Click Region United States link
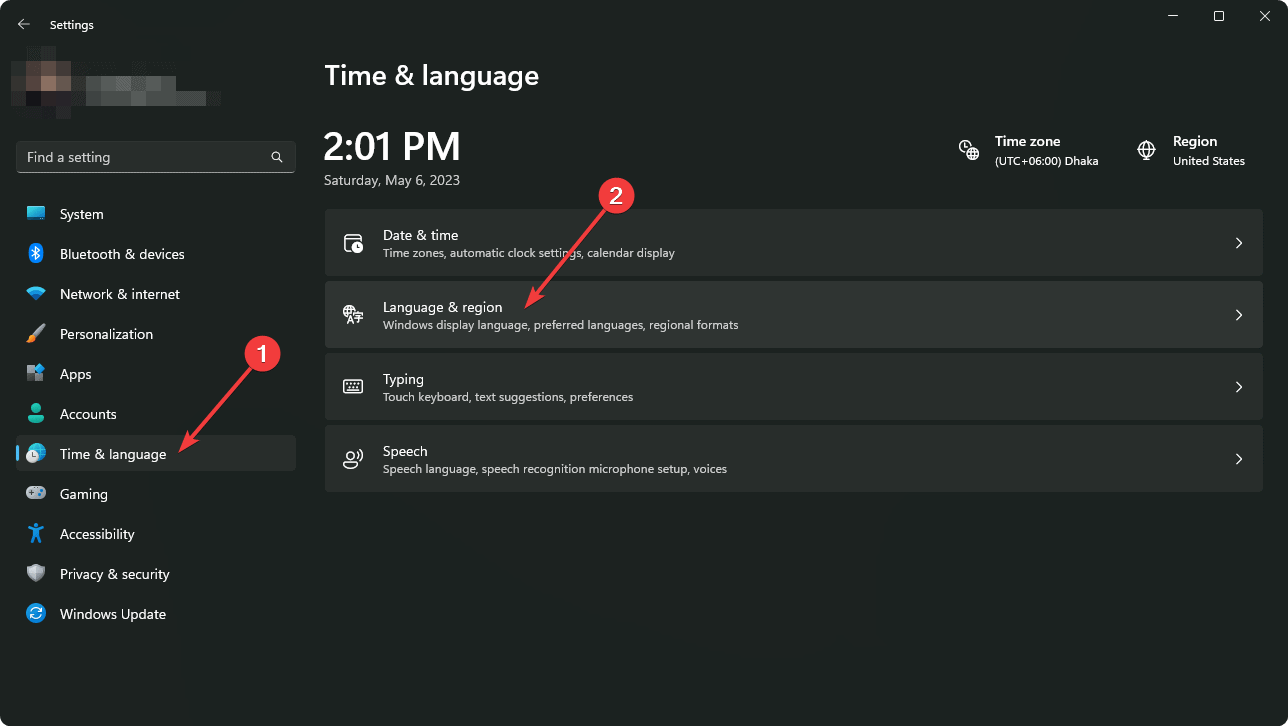The height and width of the screenshot is (726, 1288). point(1191,150)
